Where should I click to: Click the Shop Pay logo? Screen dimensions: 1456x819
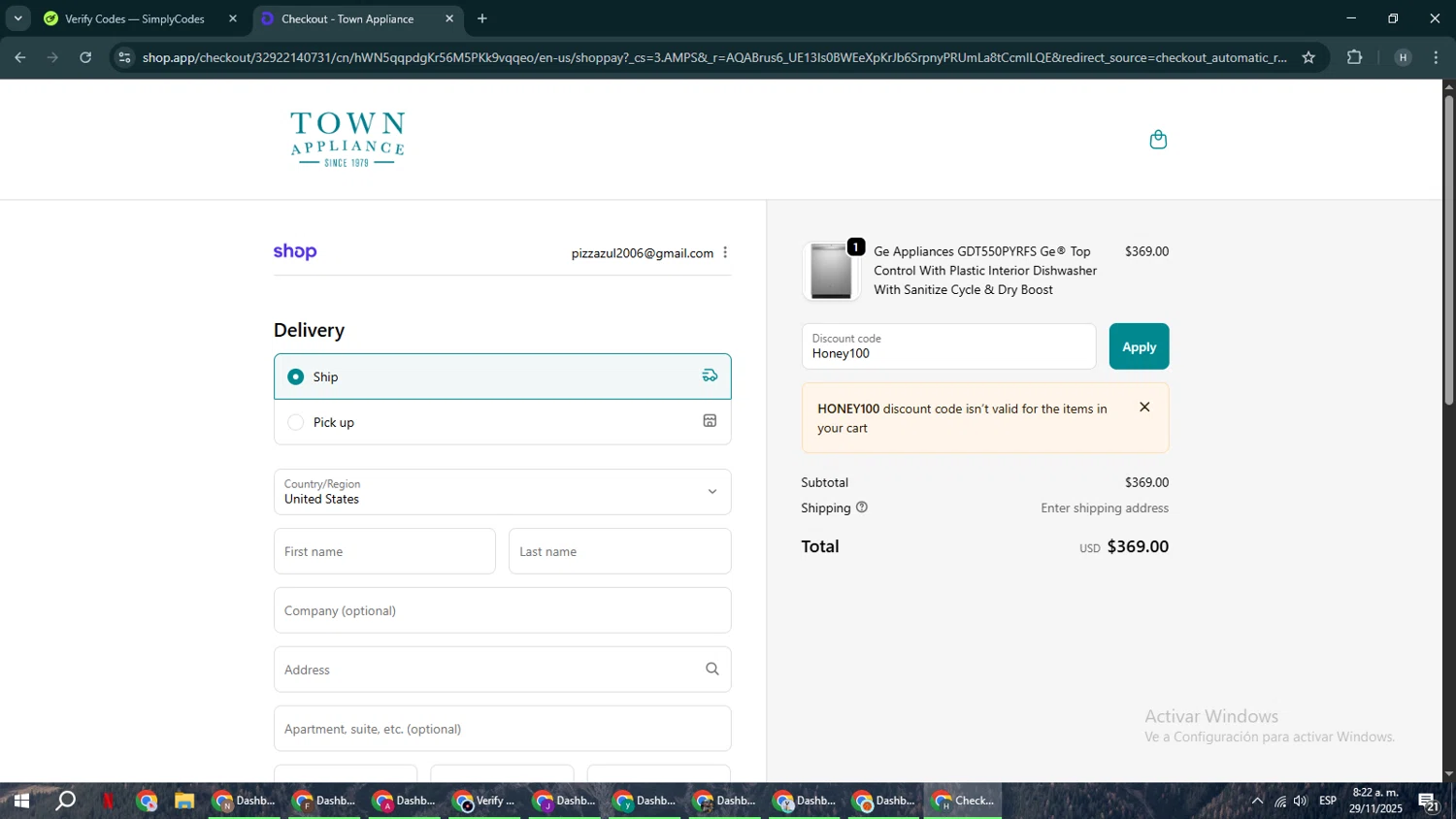(295, 252)
